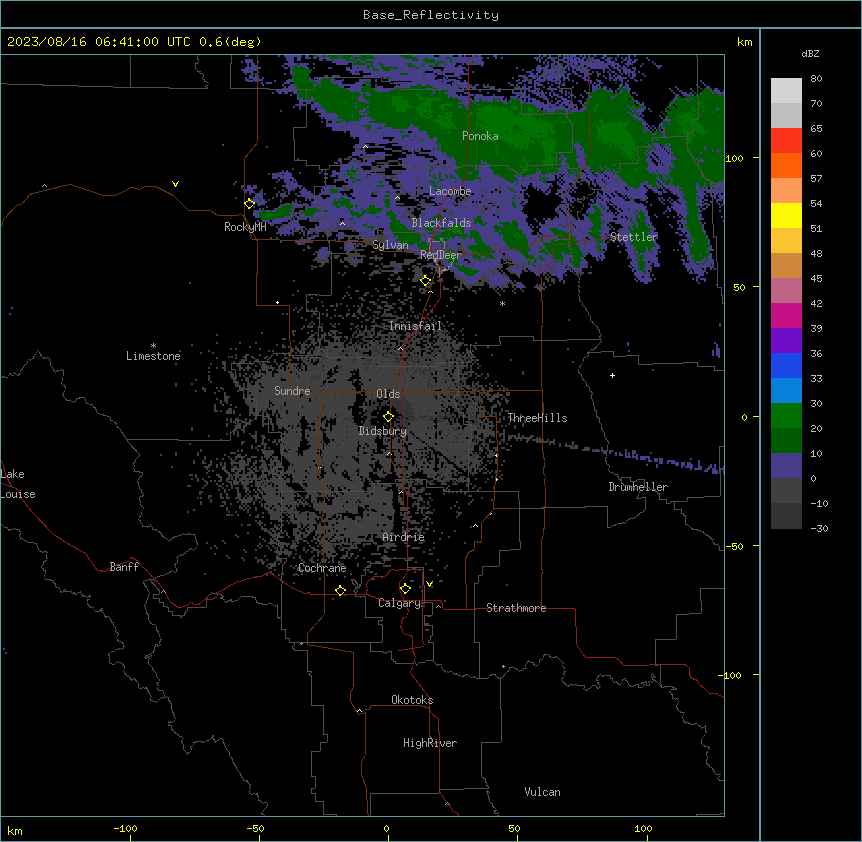862x842 pixels.
Task: Click the Banff town label
Action: [124, 567]
